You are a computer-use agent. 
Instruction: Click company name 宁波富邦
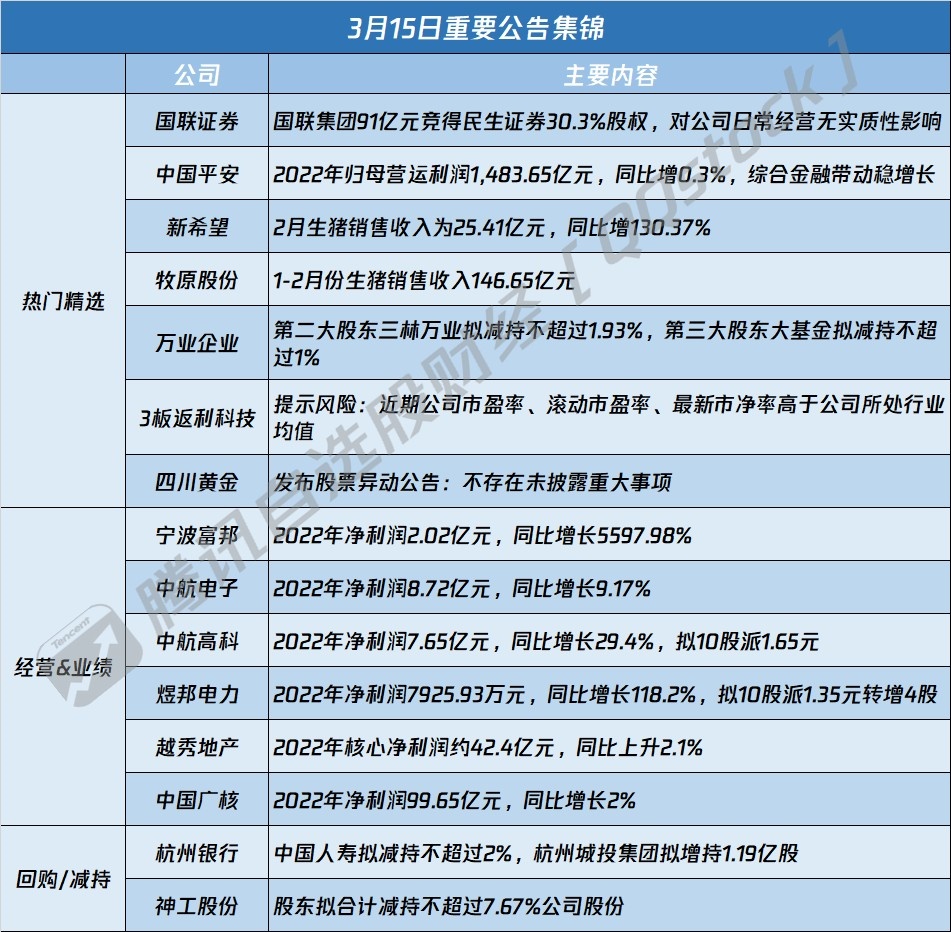[197, 535]
